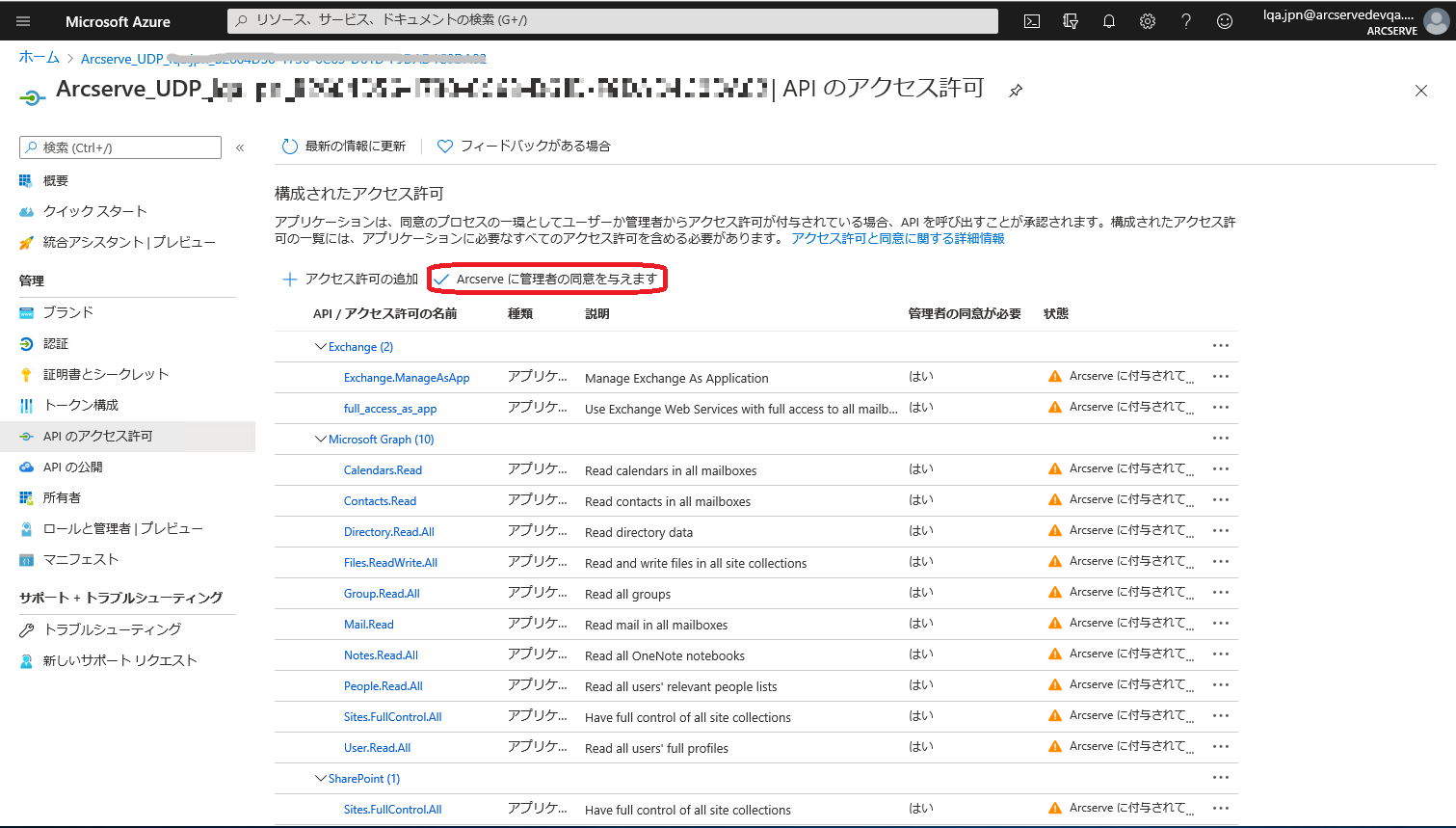Collapse the left menu with double chevron
The image size is (1456, 828).
pos(240,147)
